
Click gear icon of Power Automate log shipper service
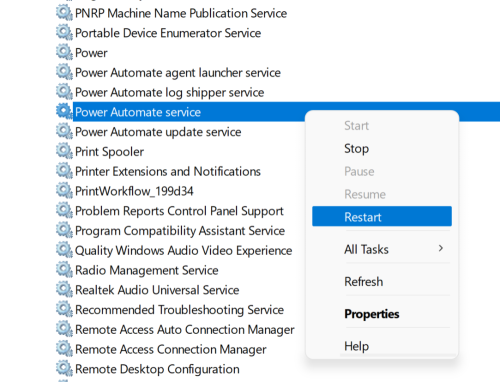(64, 92)
